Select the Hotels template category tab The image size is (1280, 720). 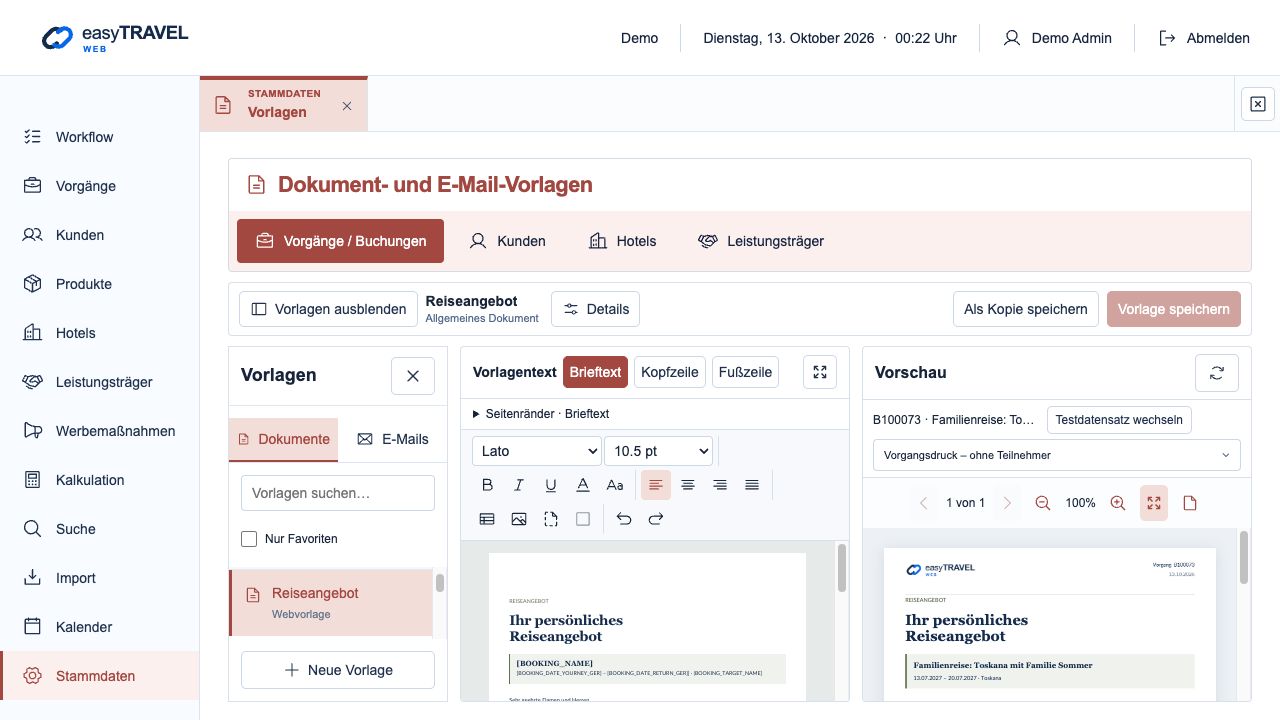[623, 241]
